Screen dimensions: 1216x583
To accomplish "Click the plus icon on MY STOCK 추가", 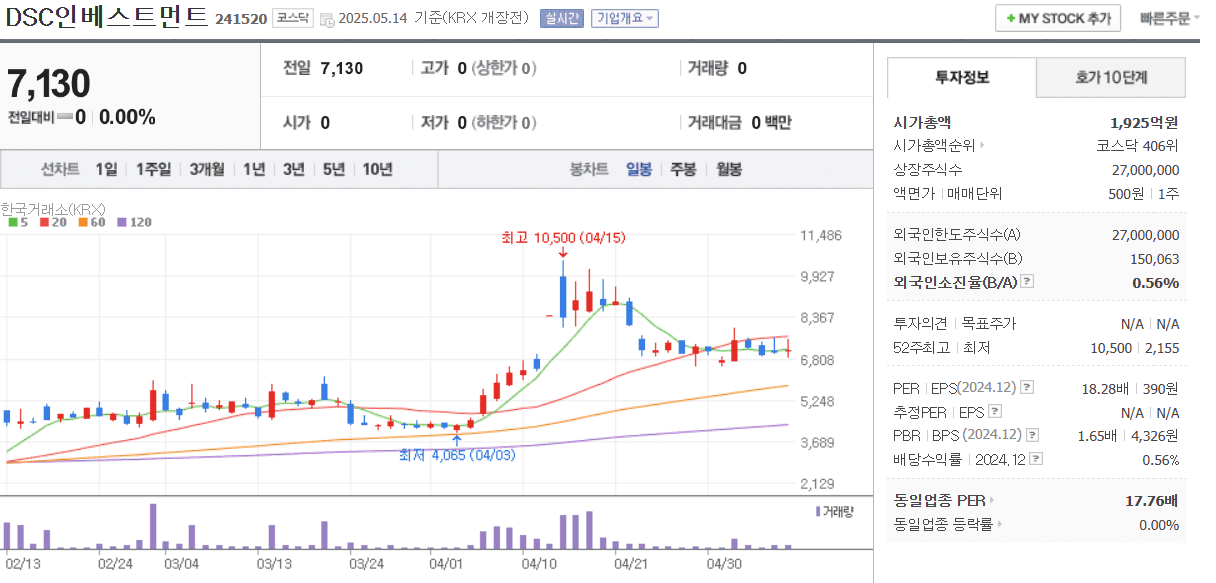I will pyautogui.click(x=1011, y=19).
